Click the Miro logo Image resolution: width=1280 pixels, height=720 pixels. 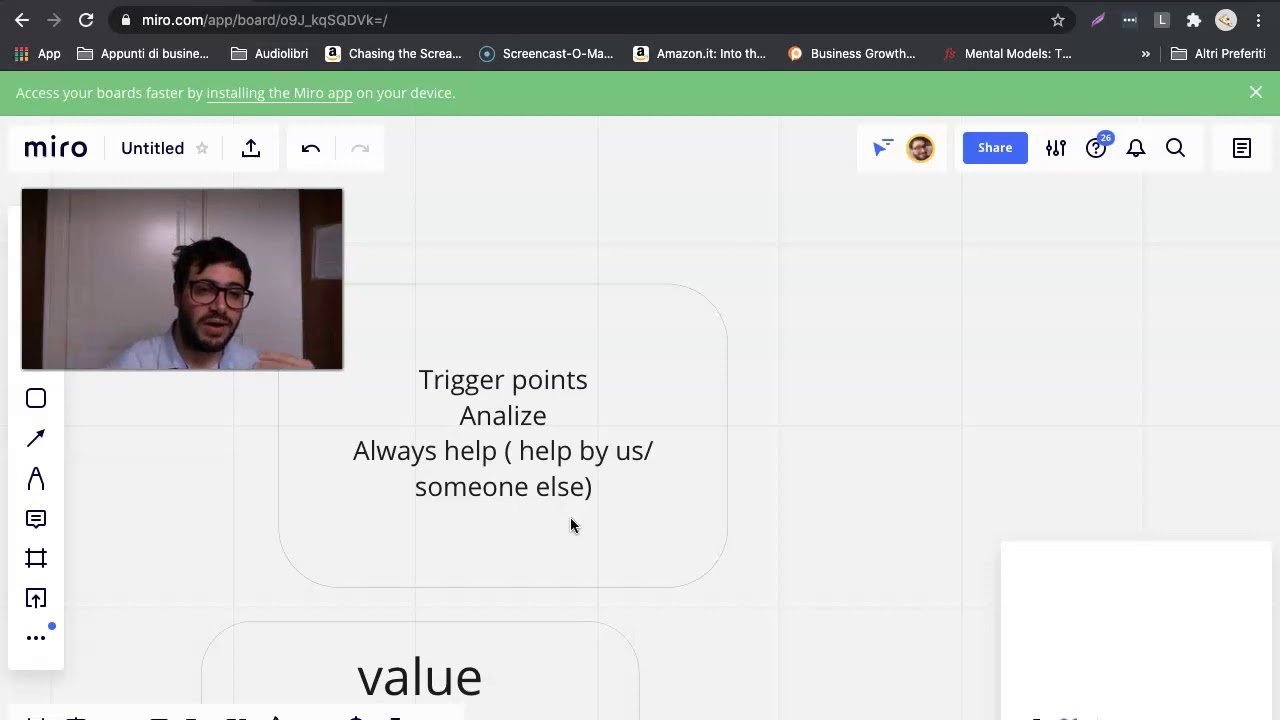[x=56, y=148]
